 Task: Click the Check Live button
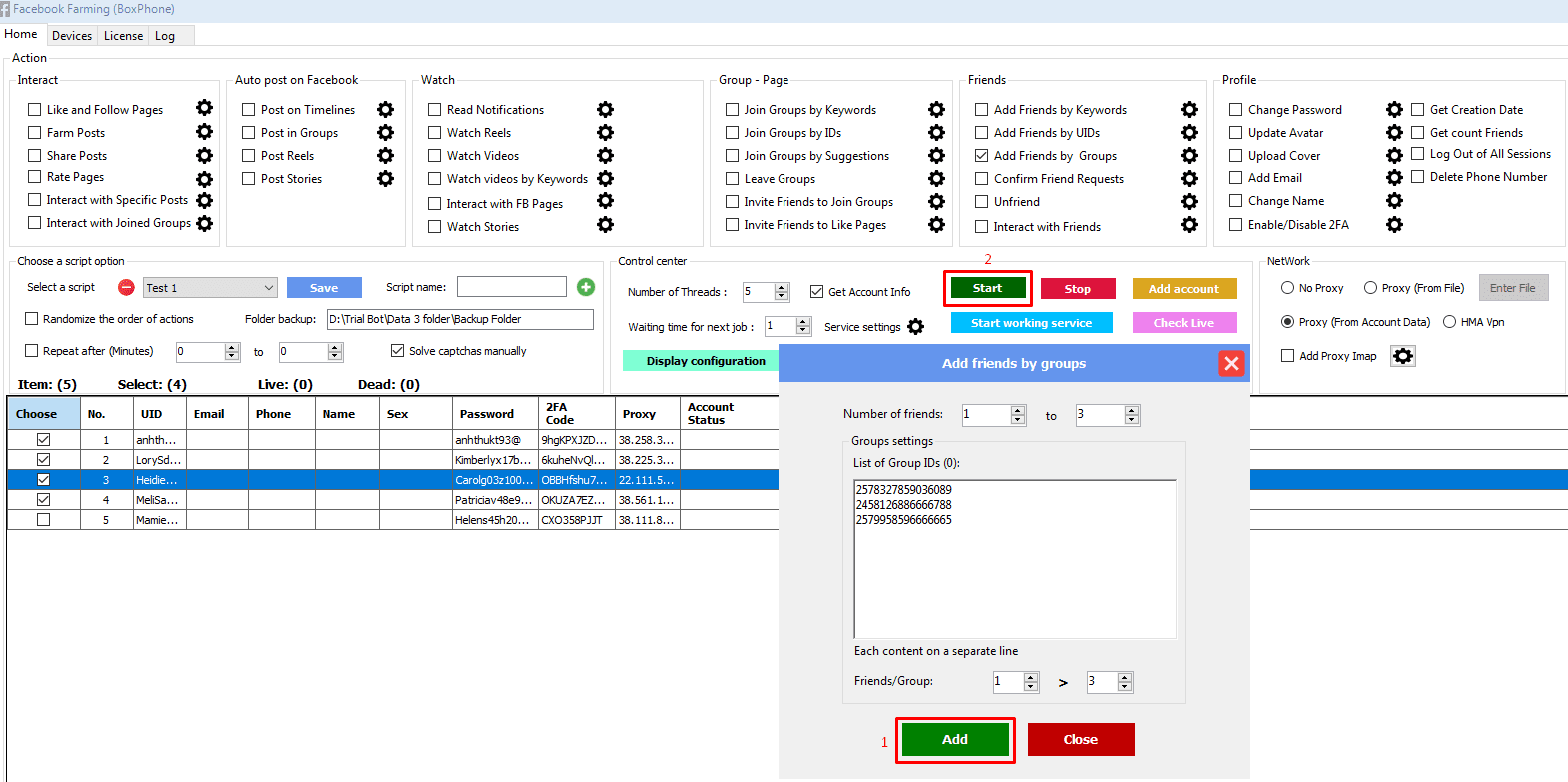(x=1184, y=323)
